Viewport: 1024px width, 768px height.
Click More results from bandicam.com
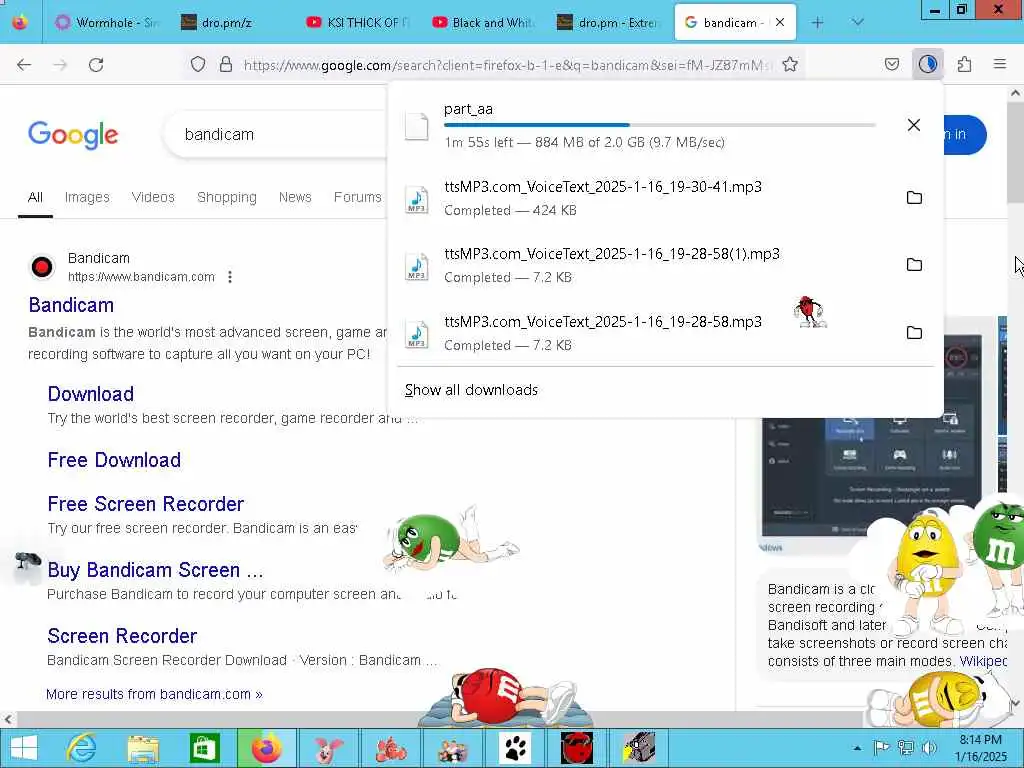(x=154, y=694)
